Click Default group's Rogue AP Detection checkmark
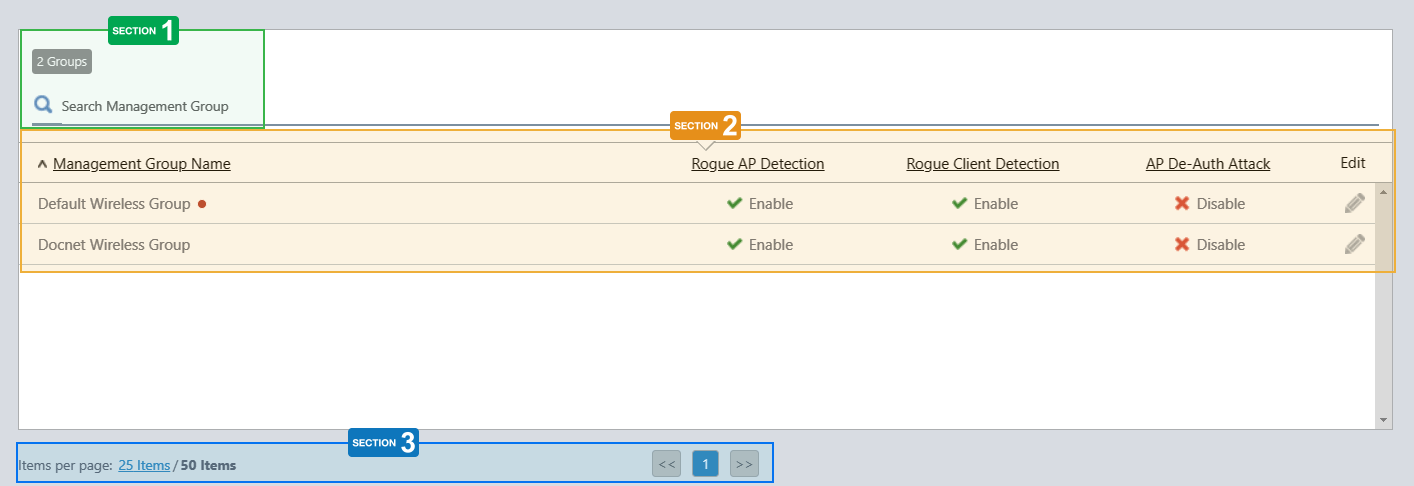The image size is (1414, 486). point(734,204)
